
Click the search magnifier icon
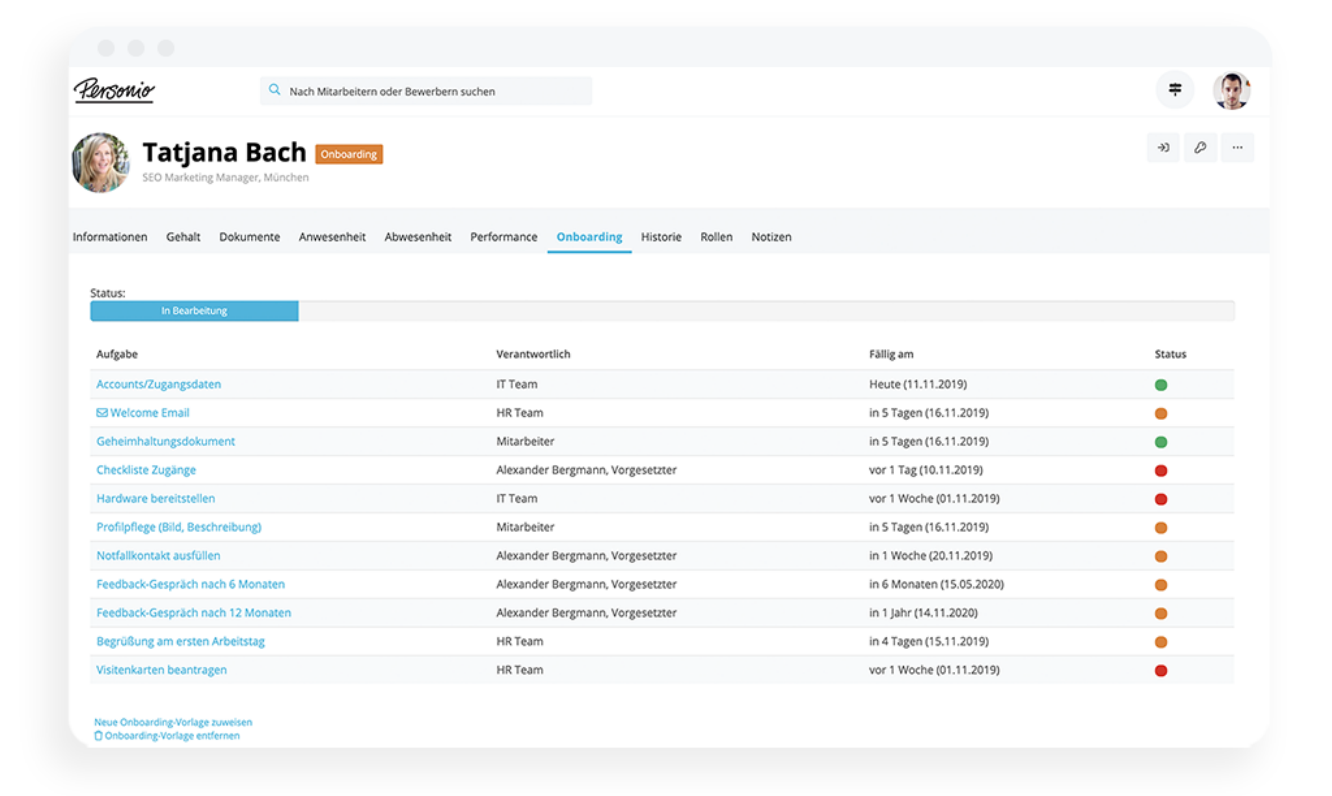[275, 90]
